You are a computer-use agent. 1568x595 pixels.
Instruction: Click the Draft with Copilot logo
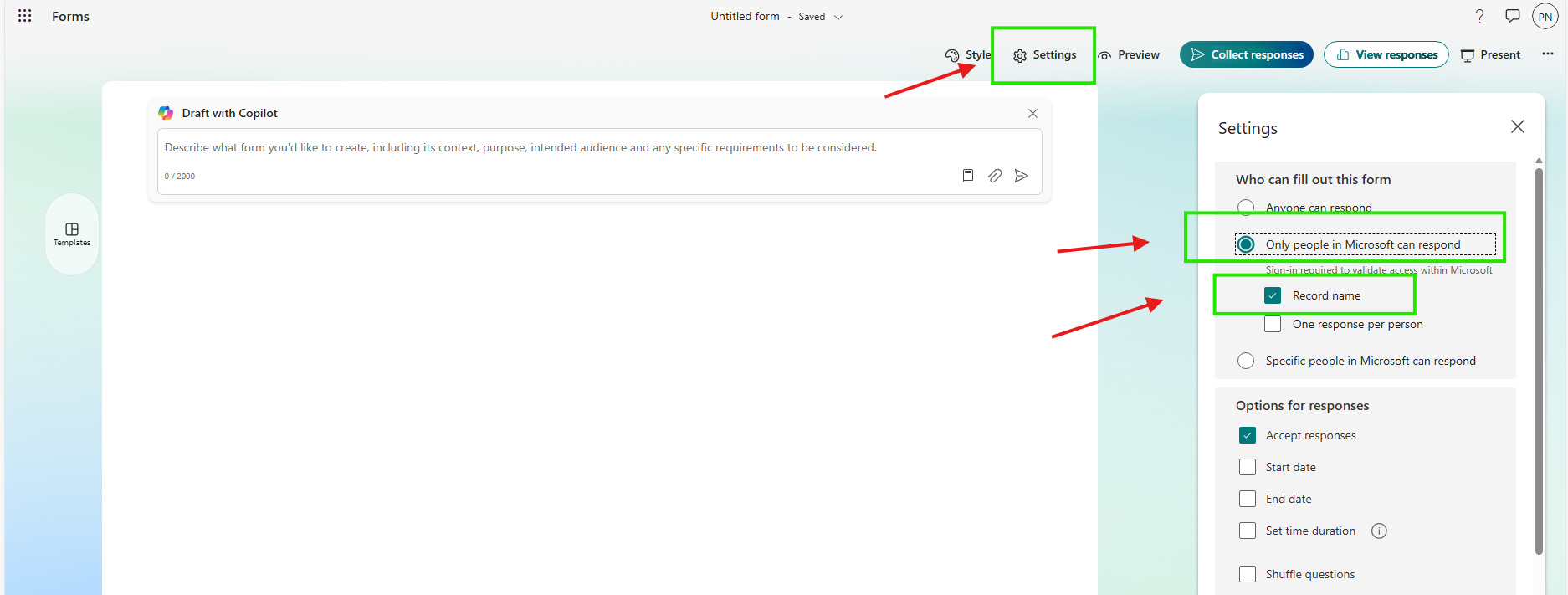click(166, 113)
